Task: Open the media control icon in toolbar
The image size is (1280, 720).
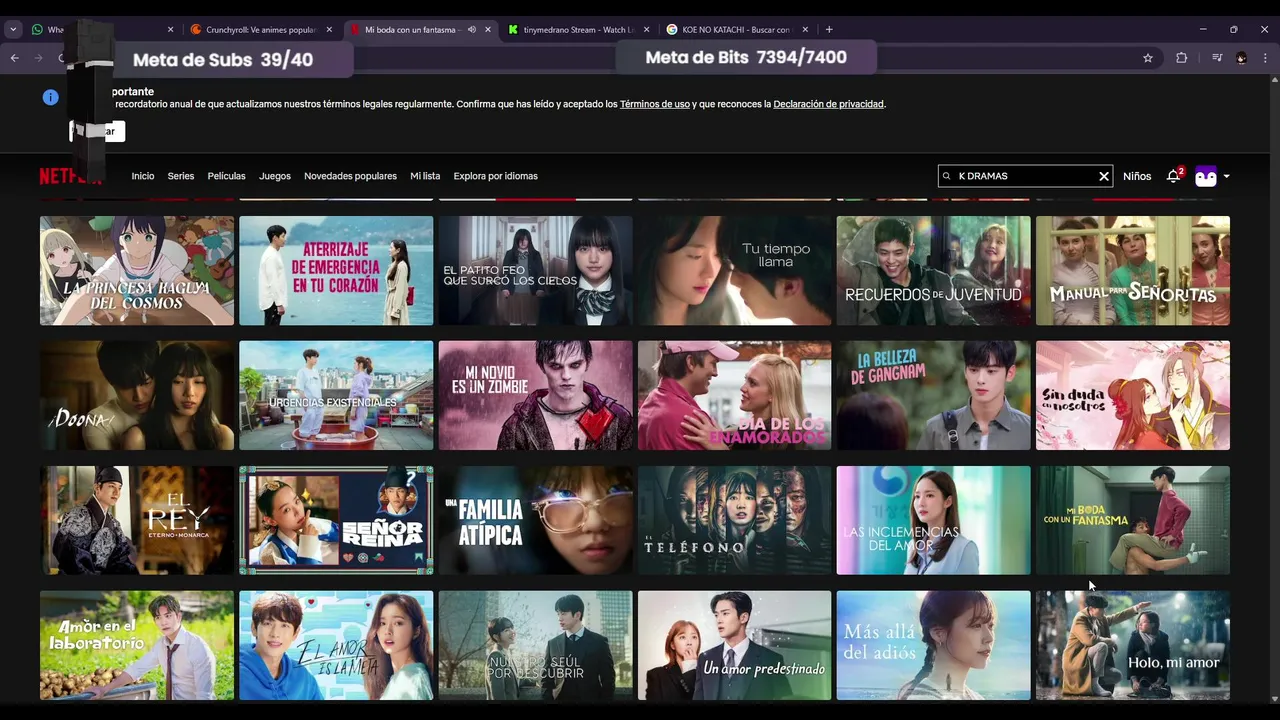Action: pyautogui.click(x=1217, y=58)
